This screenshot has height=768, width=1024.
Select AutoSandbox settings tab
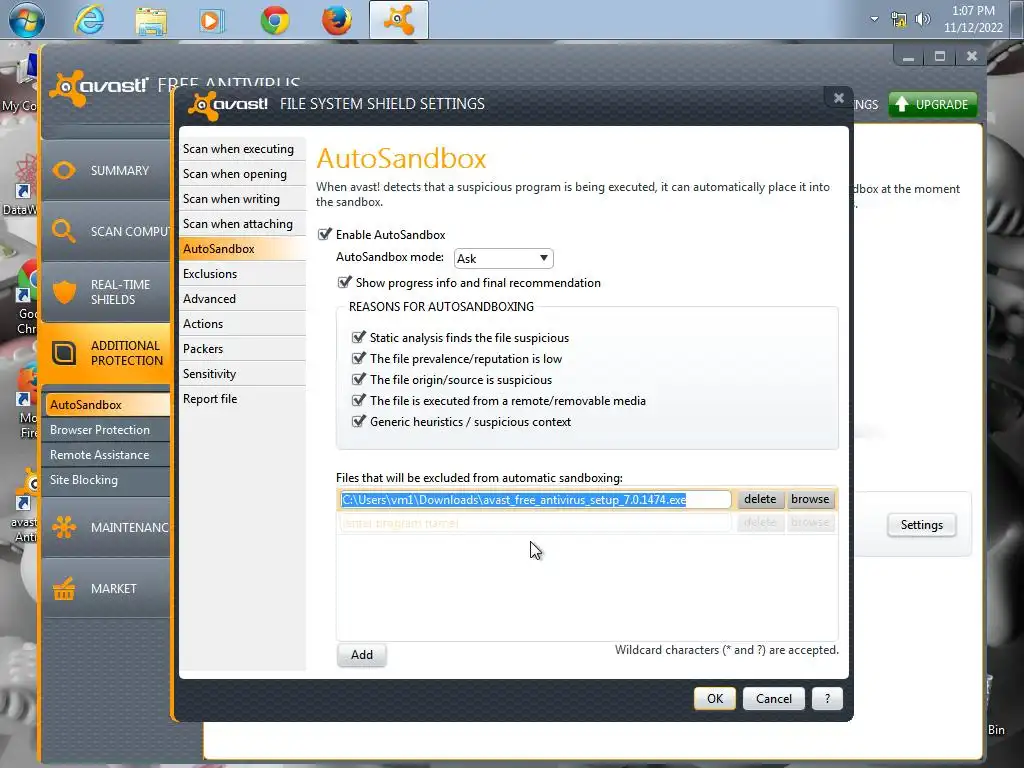(x=242, y=249)
